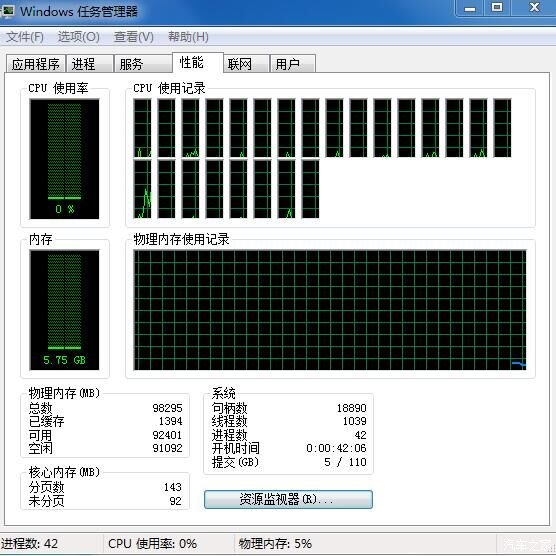
Task: Switch to the 应用程序 tab
Action: pyautogui.click(x=35, y=64)
